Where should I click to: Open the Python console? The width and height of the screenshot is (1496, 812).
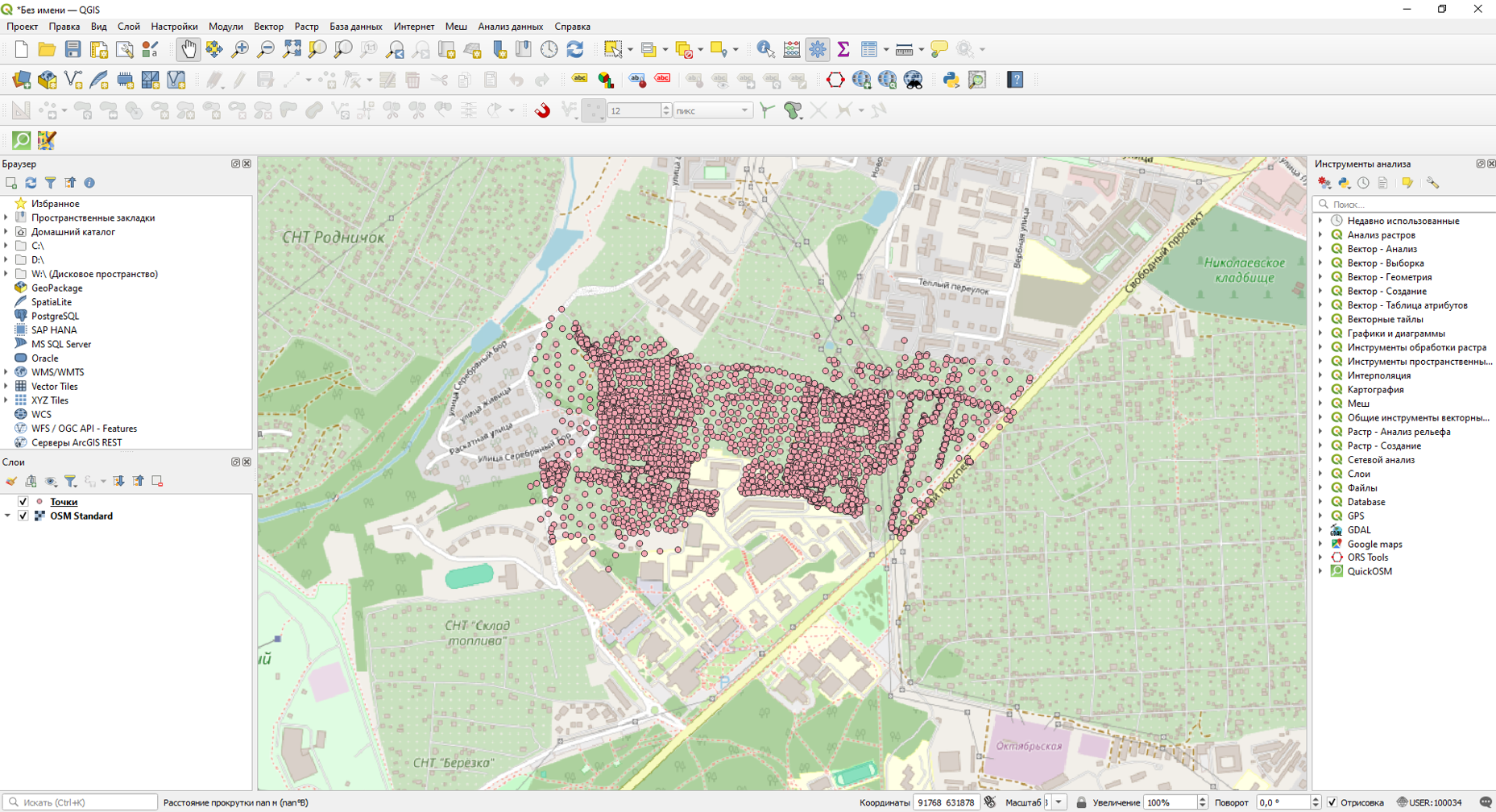951,80
